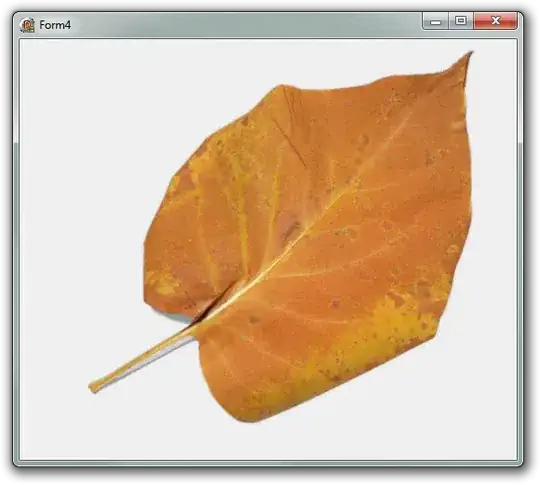
Task: Maximize the Form4 window
Action: click(461, 21)
